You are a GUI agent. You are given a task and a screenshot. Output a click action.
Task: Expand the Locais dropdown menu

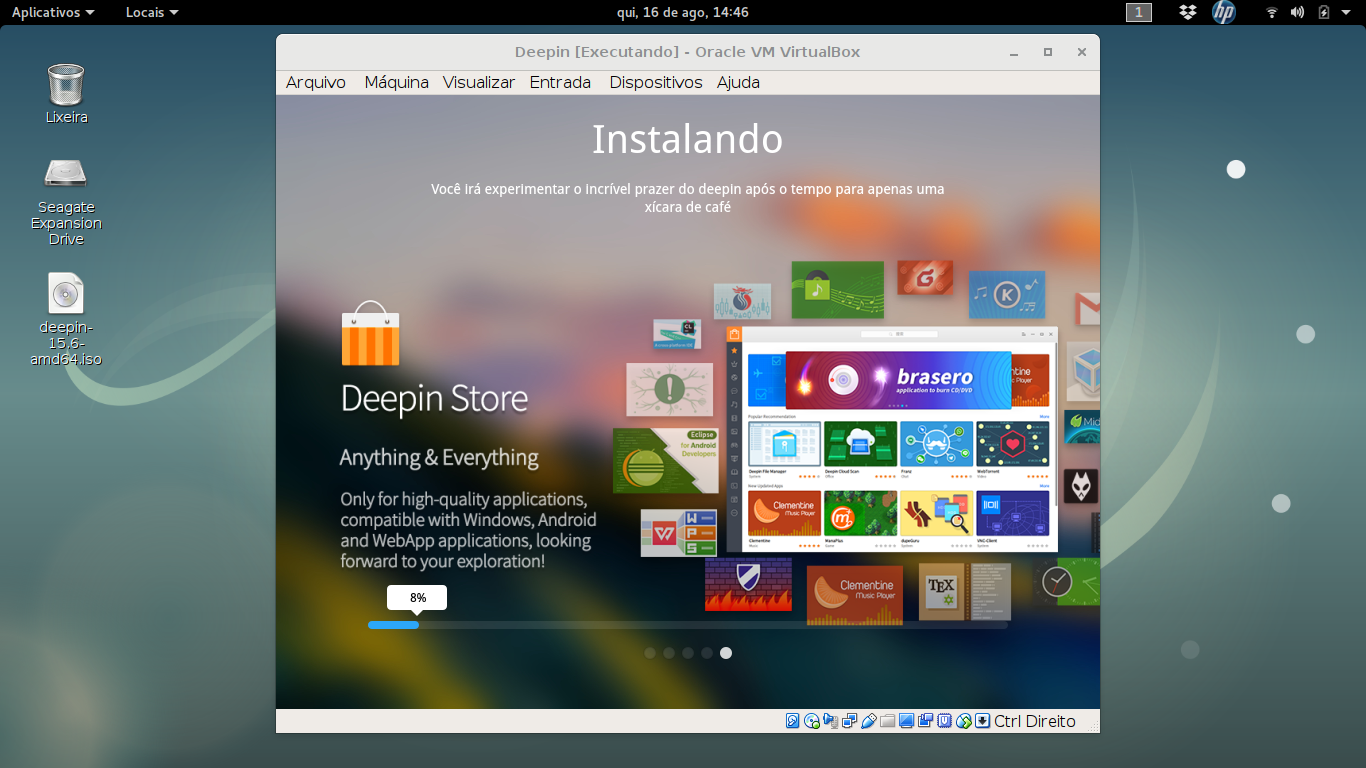coord(152,12)
